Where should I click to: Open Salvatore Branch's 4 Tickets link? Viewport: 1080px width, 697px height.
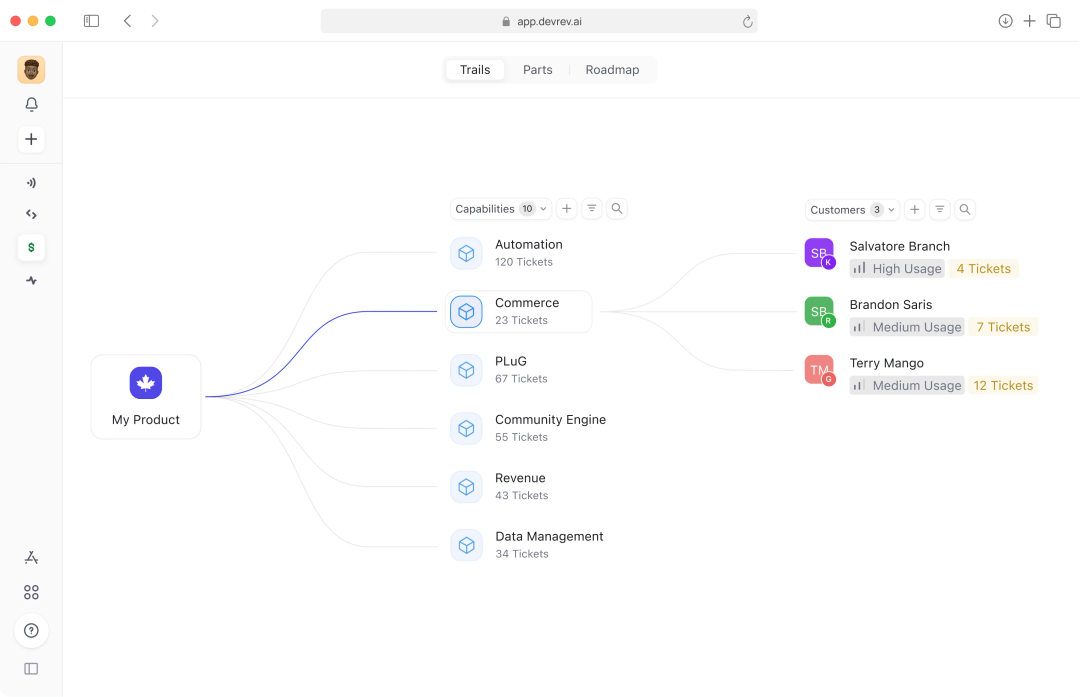[983, 268]
